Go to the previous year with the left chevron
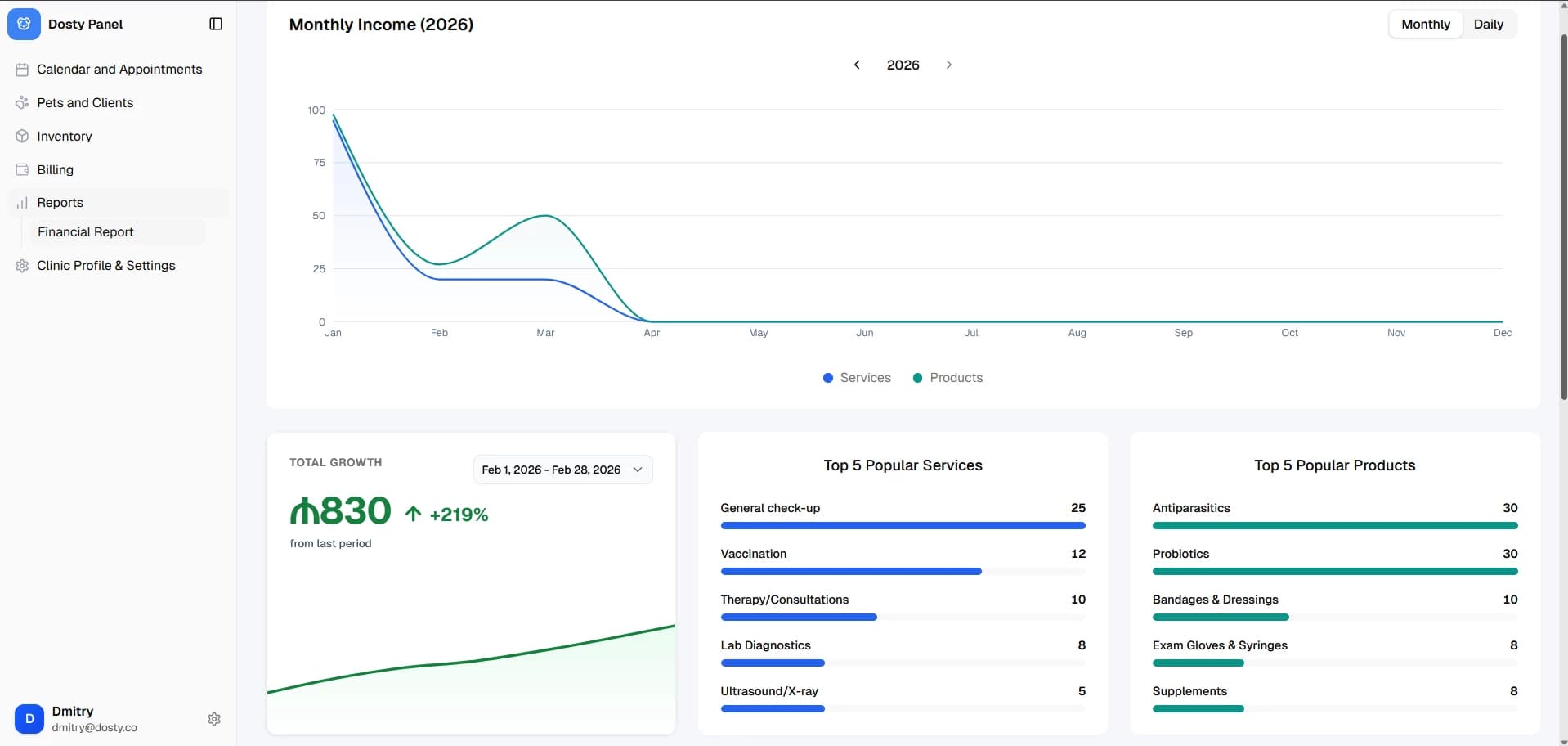 tap(857, 65)
